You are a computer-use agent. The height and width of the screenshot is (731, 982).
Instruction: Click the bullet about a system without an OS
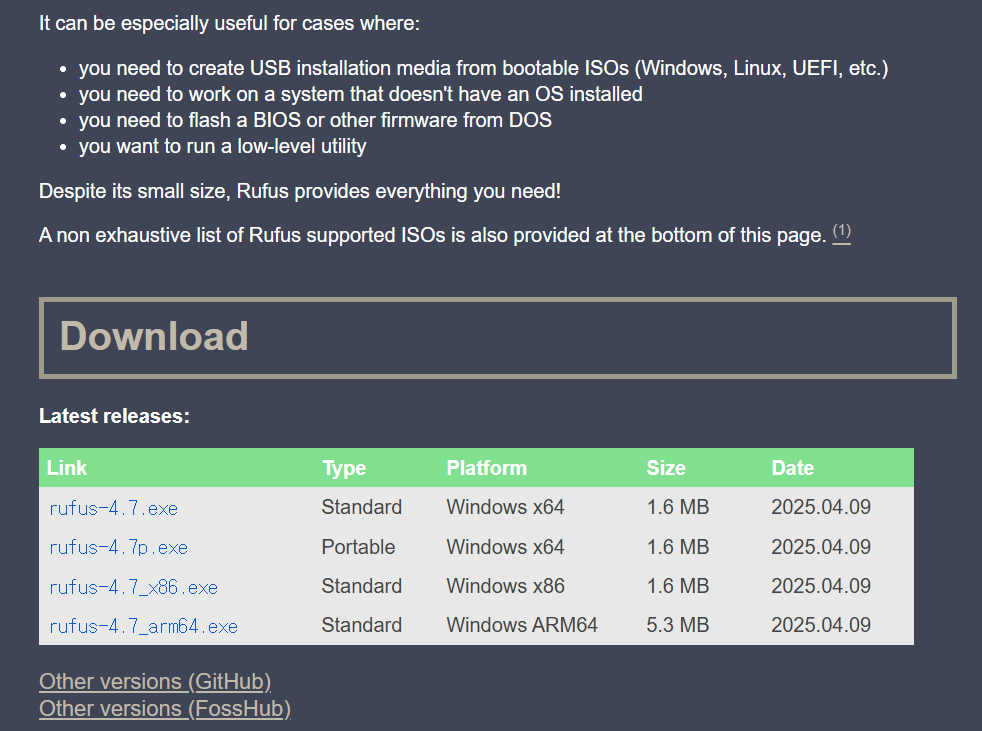[x=361, y=94]
